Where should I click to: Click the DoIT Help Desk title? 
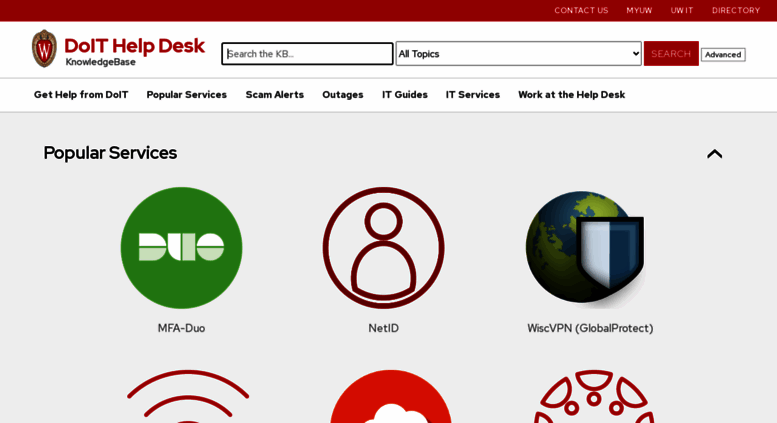(x=134, y=46)
